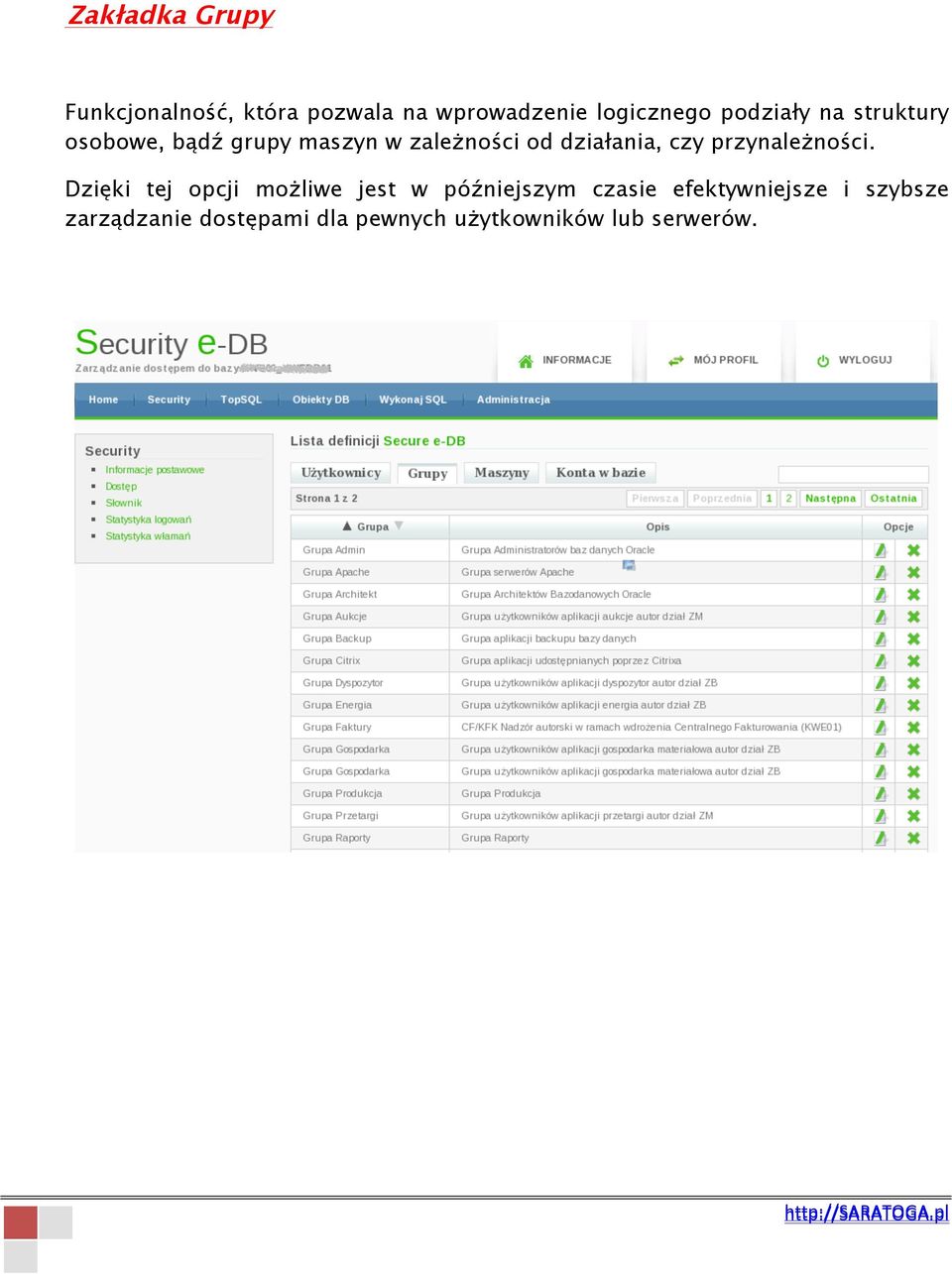Open the Wykonaj SQL menu

(x=413, y=400)
